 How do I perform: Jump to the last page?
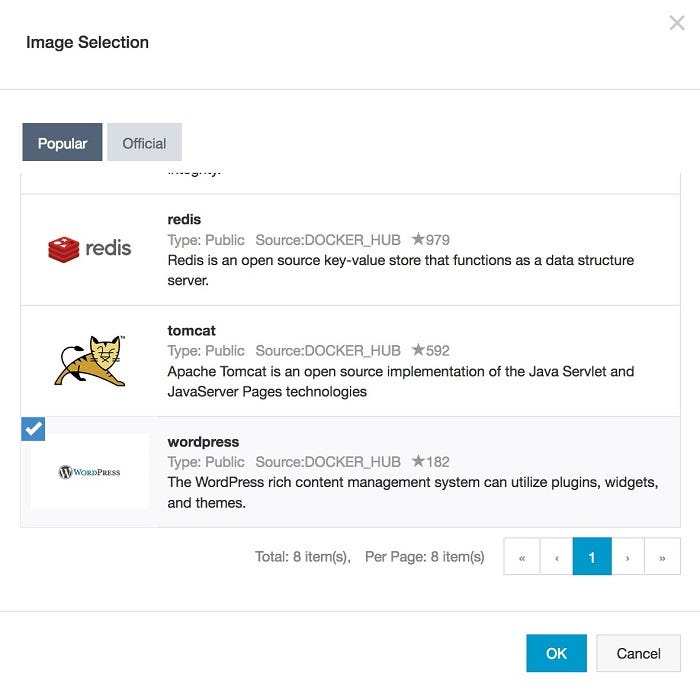[662, 557]
